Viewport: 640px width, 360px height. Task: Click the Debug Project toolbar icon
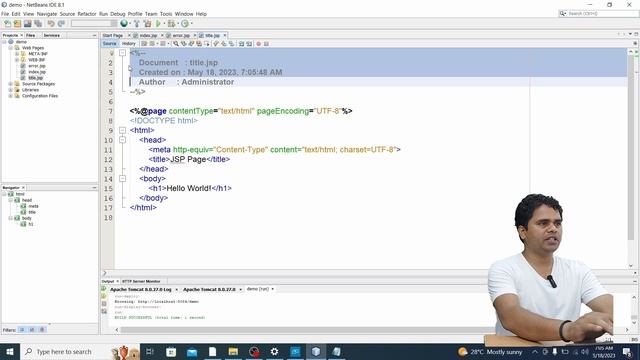[171, 24]
